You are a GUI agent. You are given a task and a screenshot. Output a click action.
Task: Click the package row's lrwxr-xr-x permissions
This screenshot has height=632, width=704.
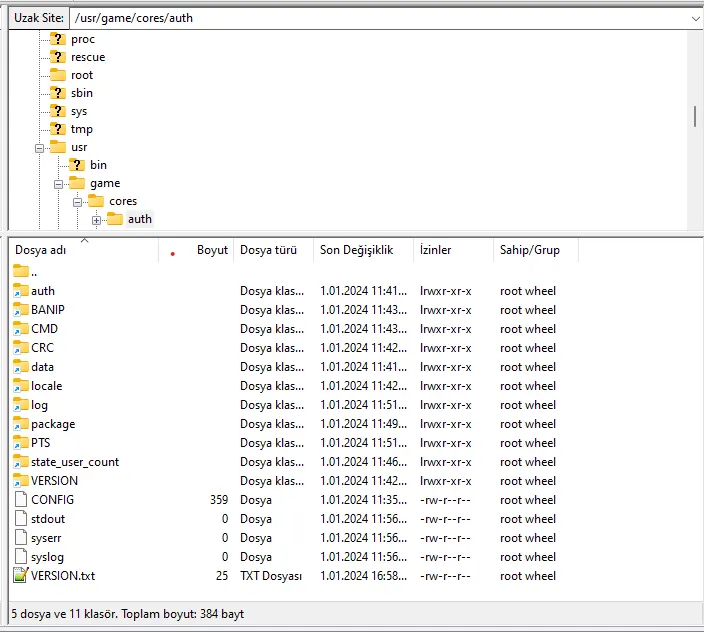point(445,424)
